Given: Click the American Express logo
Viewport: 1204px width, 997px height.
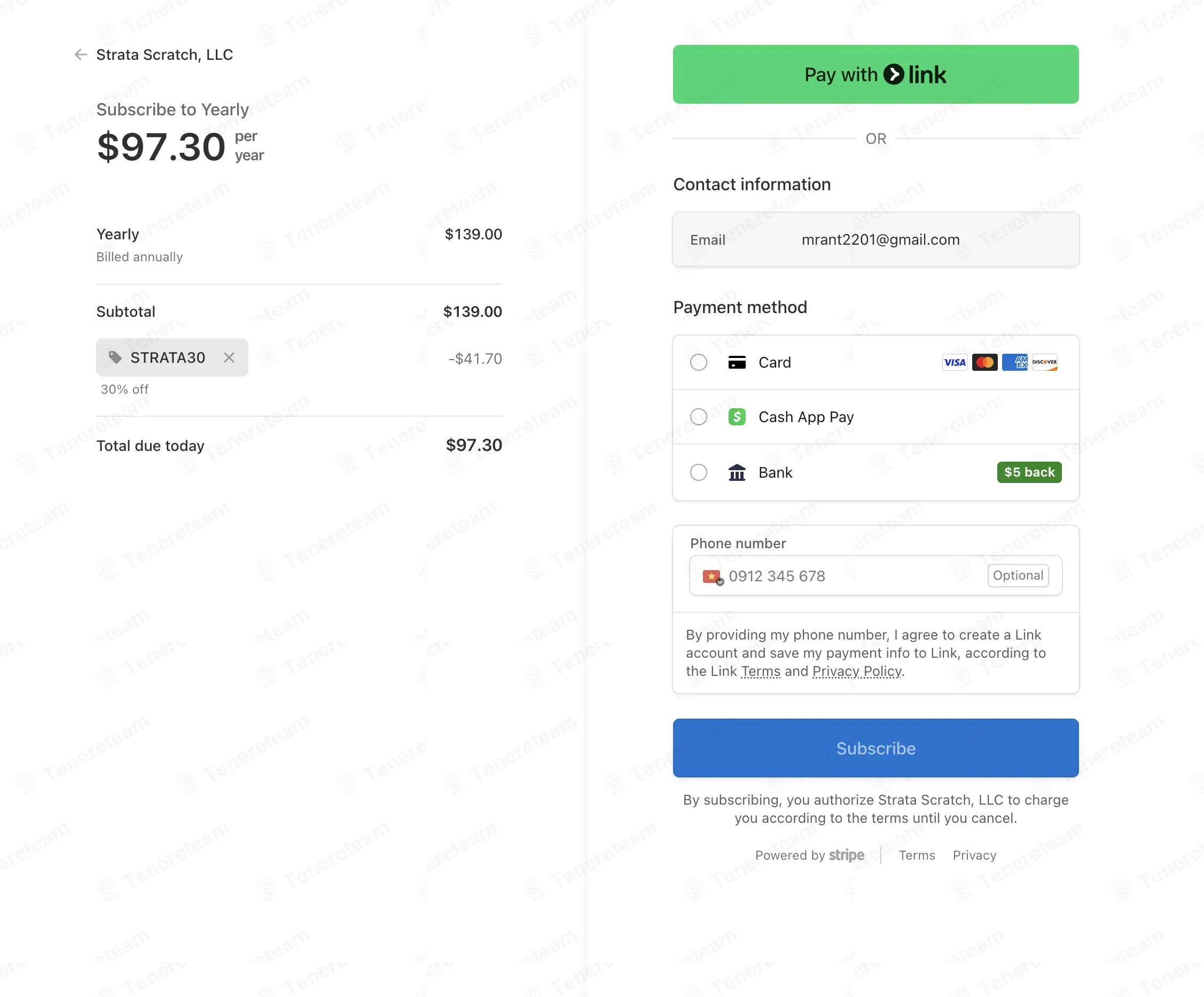Looking at the screenshot, I should pos(1014,362).
